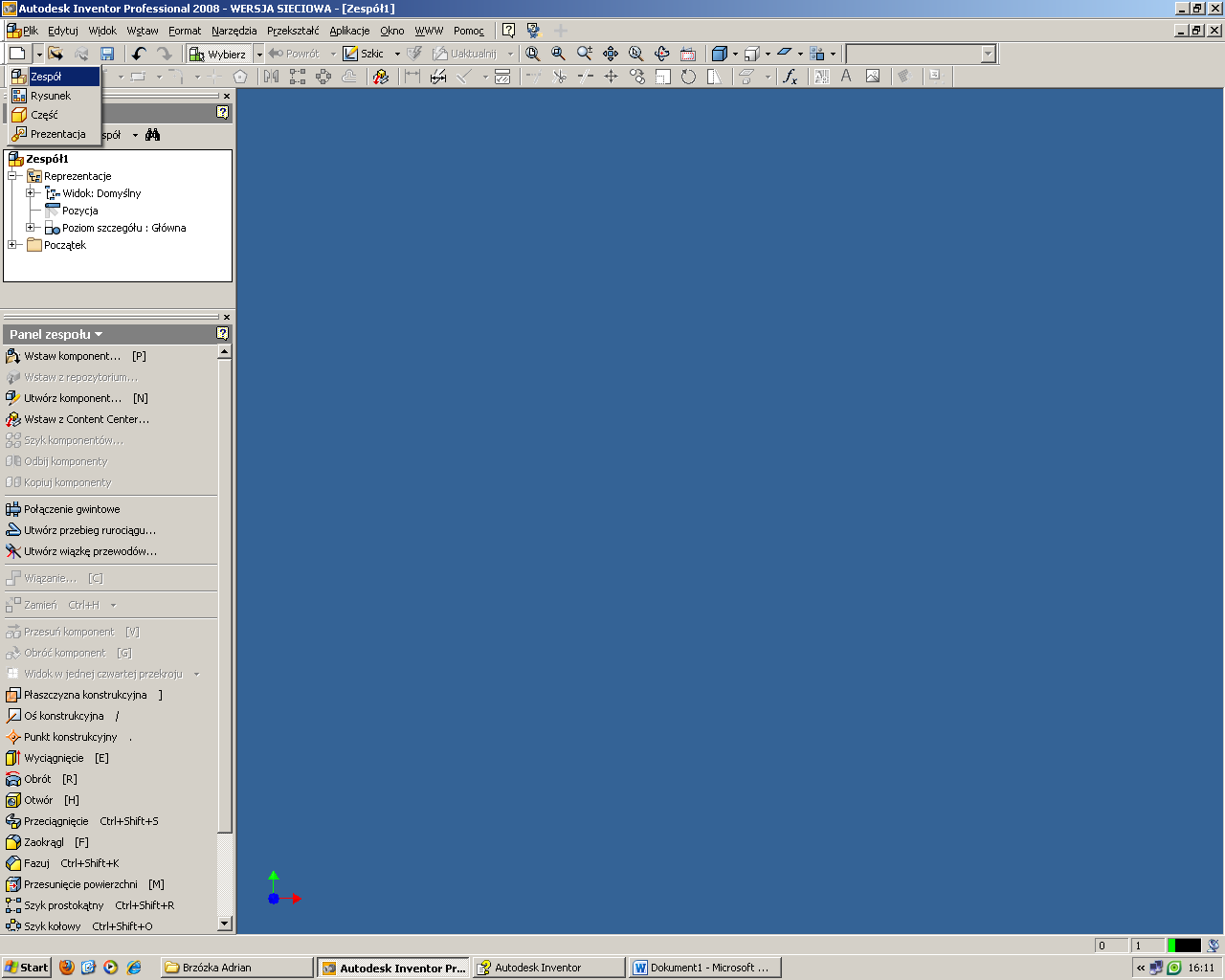Choose Część from the new file dropdown
Image resolution: width=1225 pixels, height=980 pixels.
pyautogui.click(x=55, y=115)
